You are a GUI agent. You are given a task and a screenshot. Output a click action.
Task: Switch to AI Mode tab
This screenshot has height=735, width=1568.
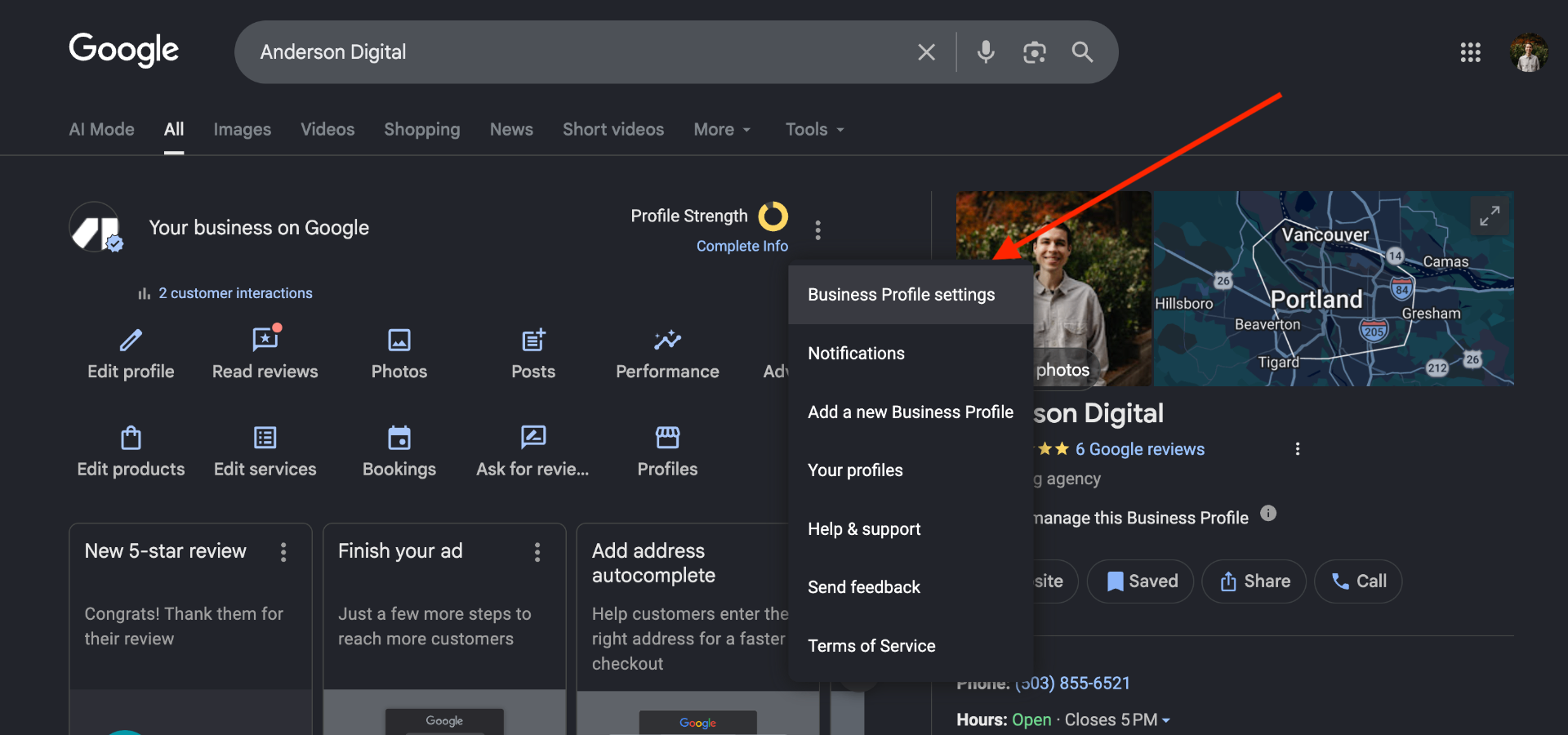(101, 129)
